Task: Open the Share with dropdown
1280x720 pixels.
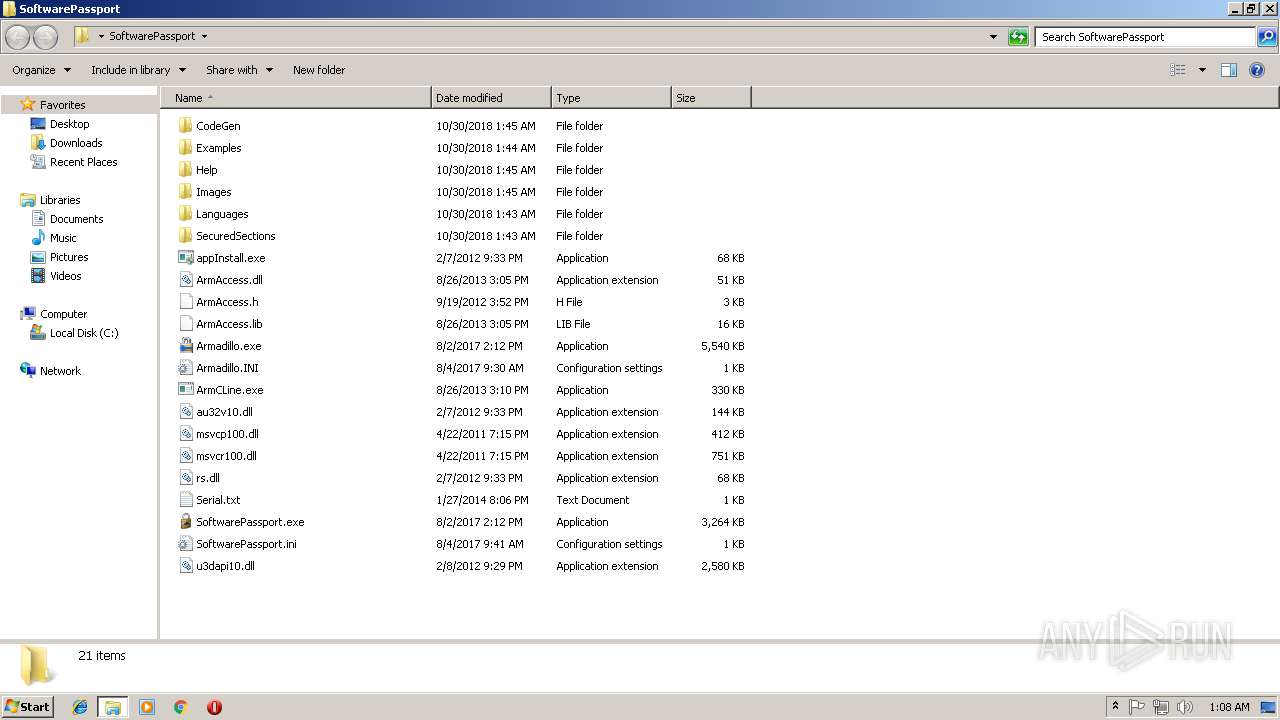Action: 239,70
